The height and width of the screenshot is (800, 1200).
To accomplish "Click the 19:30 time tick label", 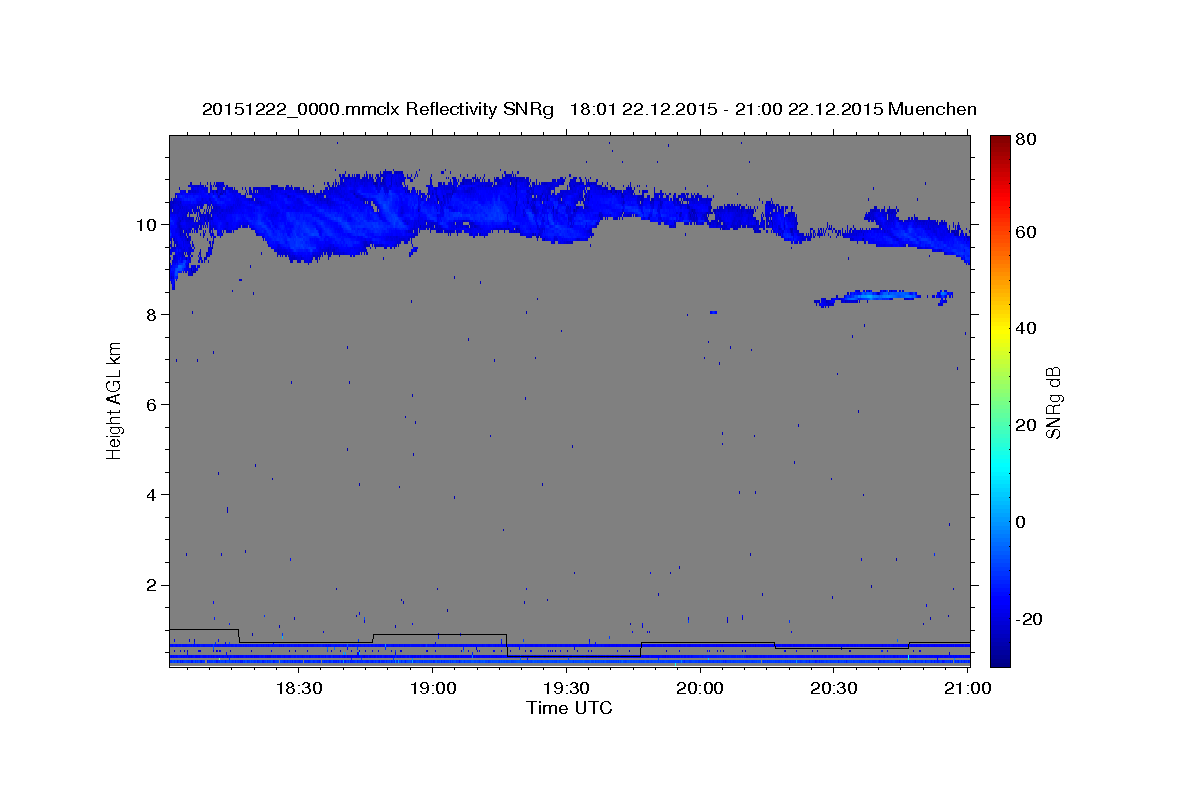I will (566, 689).
